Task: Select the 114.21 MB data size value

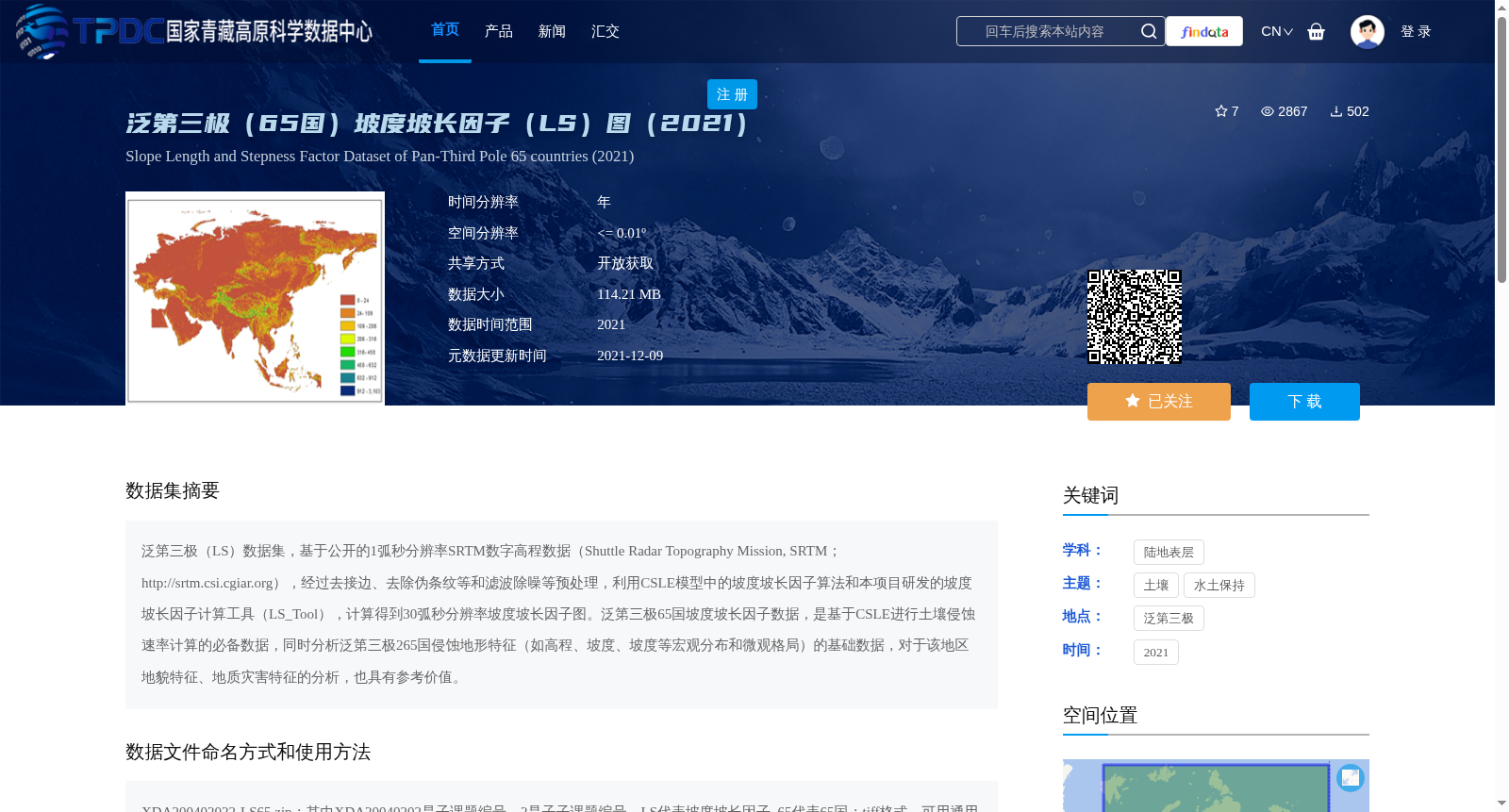Action: (x=629, y=294)
